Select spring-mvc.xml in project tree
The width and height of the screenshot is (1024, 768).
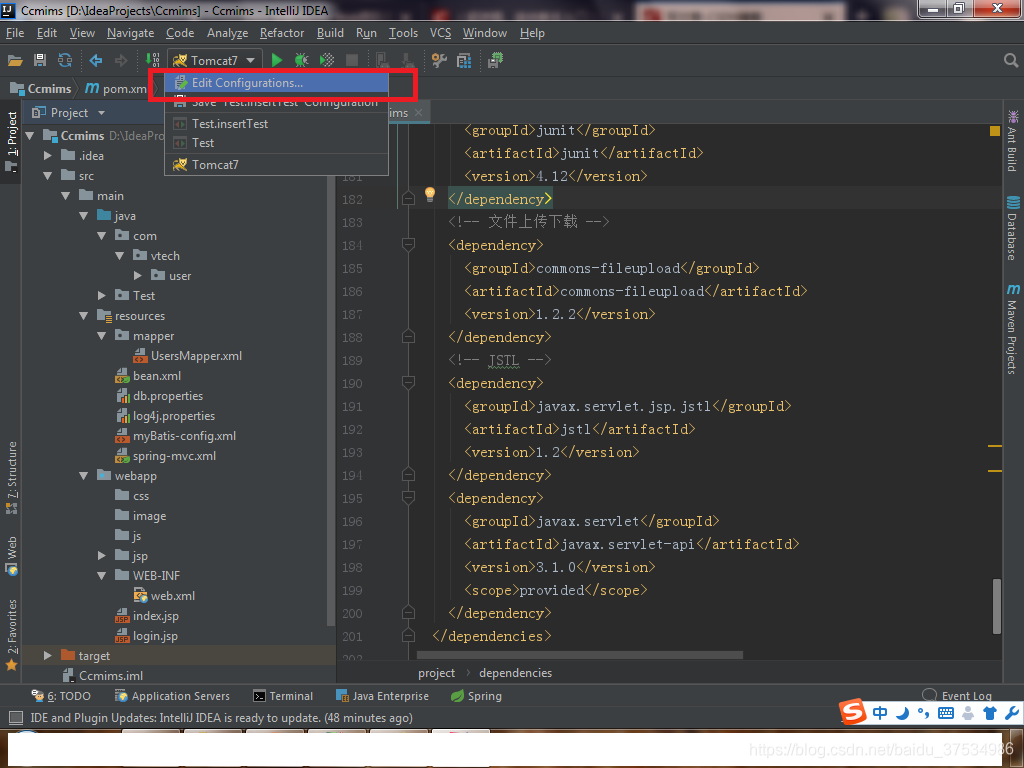[166, 456]
